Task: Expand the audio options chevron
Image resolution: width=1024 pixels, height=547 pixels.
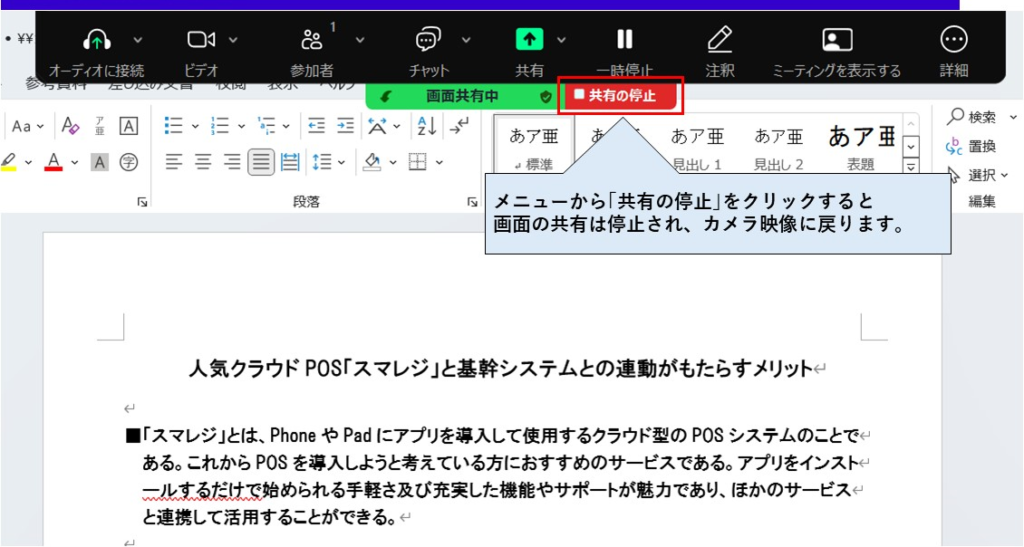Action: [138, 40]
